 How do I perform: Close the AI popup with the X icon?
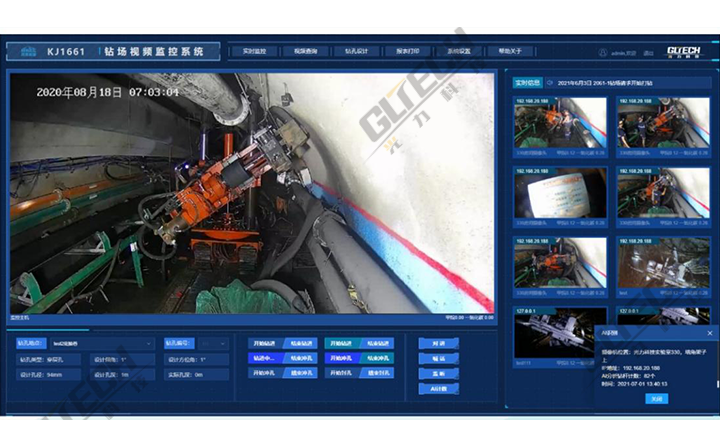(x=709, y=333)
